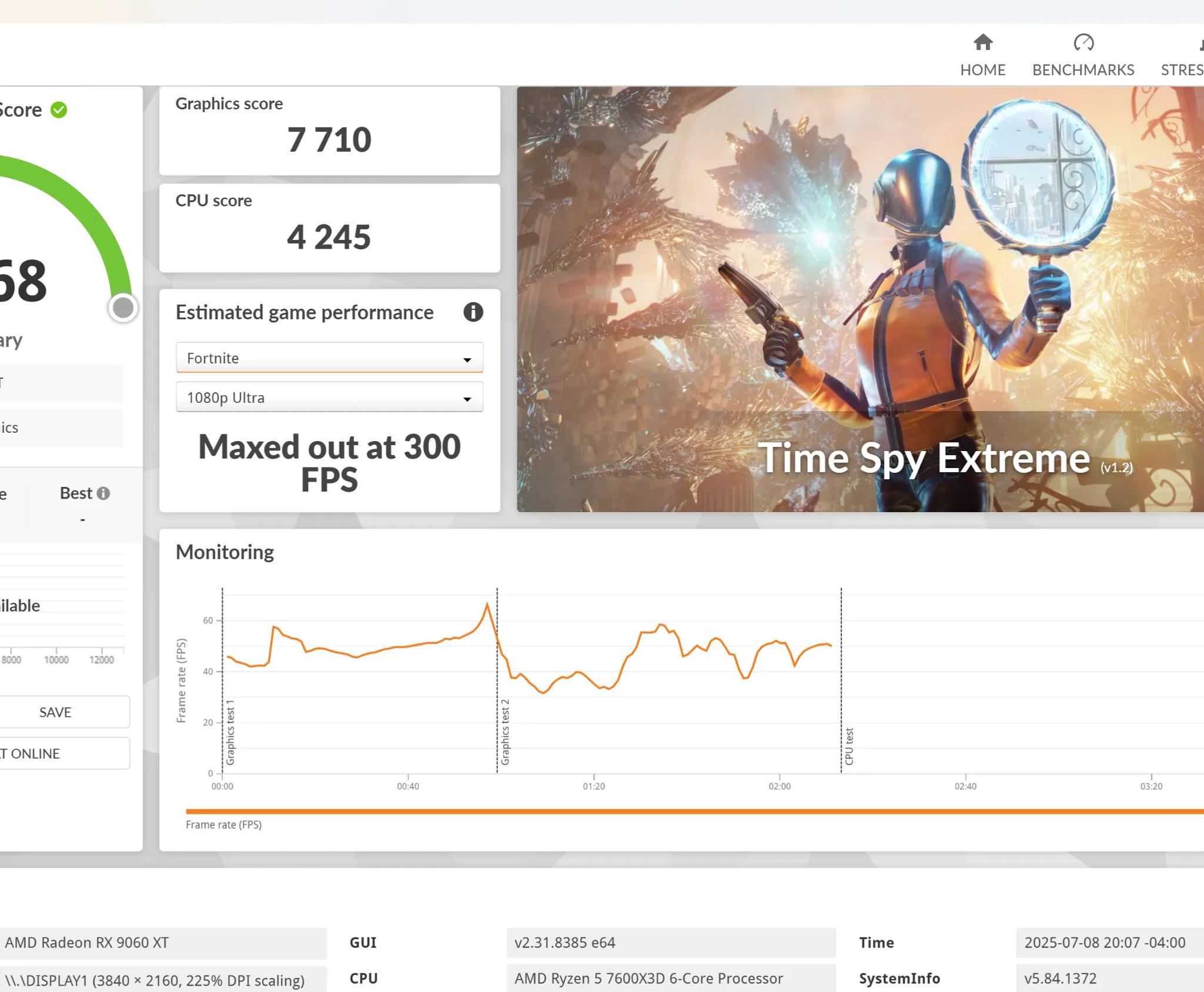Viewport: 1204px width, 992px height.
Task: Click the DISPLAY1 3840 × 2160 entry
Action: pyautogui.click(x=163, y=980)
